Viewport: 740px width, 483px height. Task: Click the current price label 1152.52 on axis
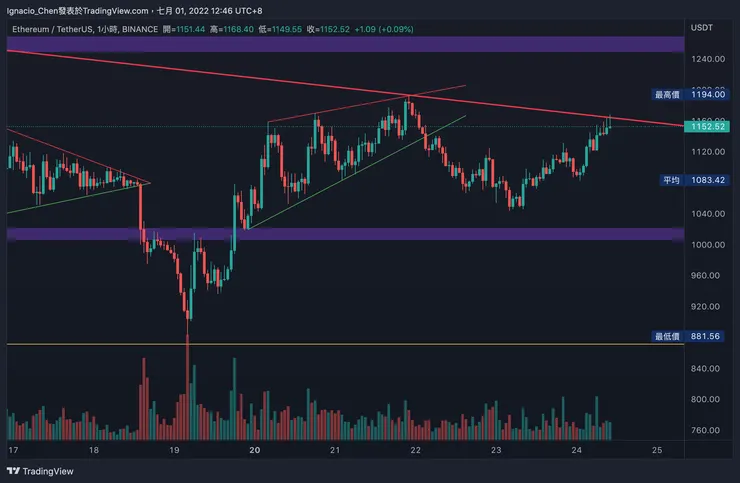coord(707,127)
